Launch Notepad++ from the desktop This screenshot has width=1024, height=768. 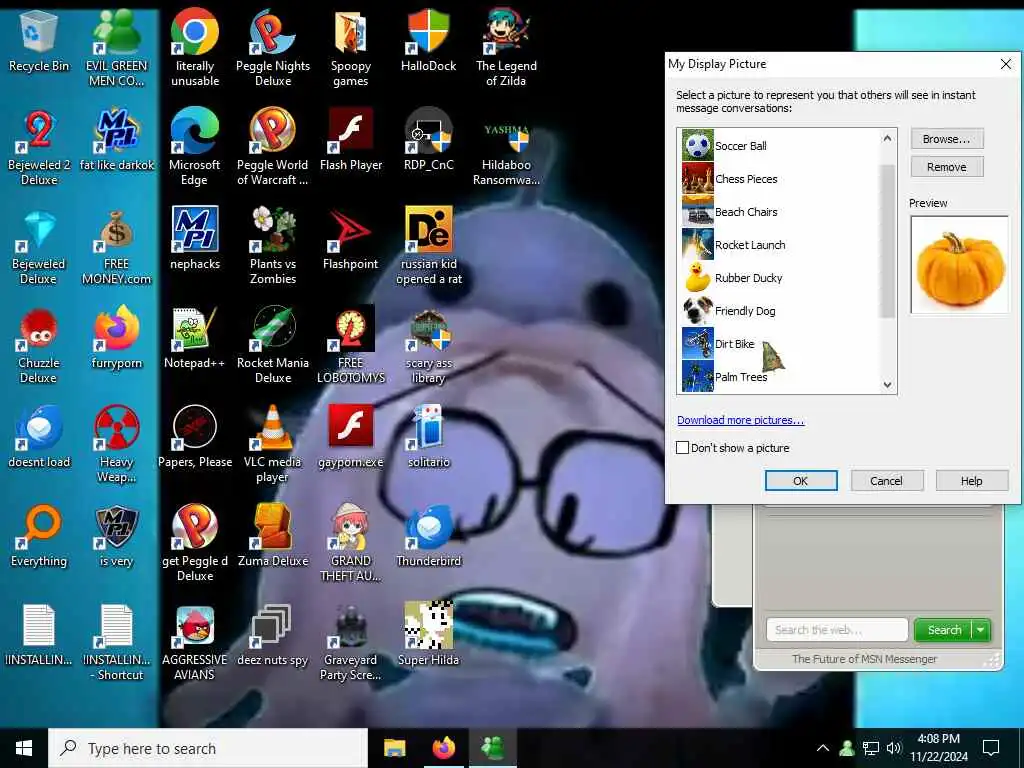195,340
